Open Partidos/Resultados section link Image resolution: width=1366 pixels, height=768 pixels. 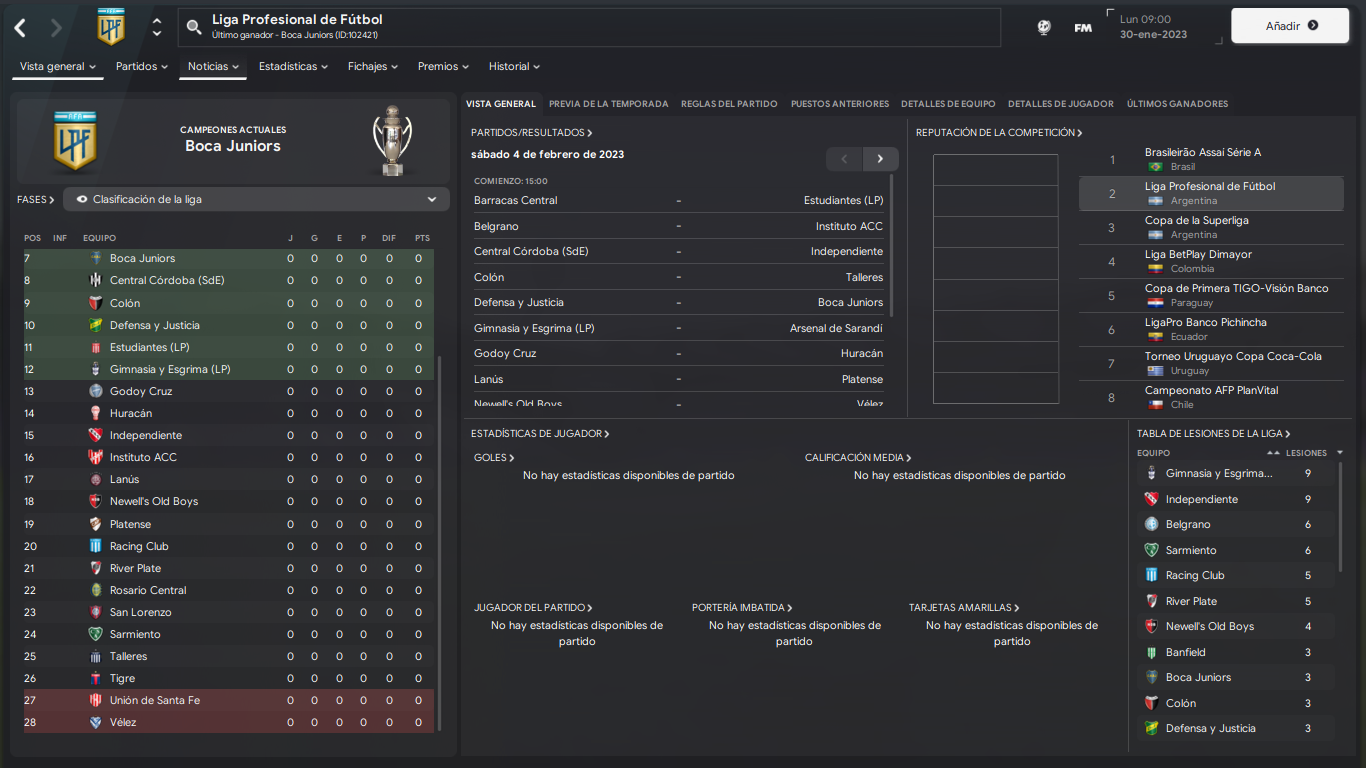point(532,132)
